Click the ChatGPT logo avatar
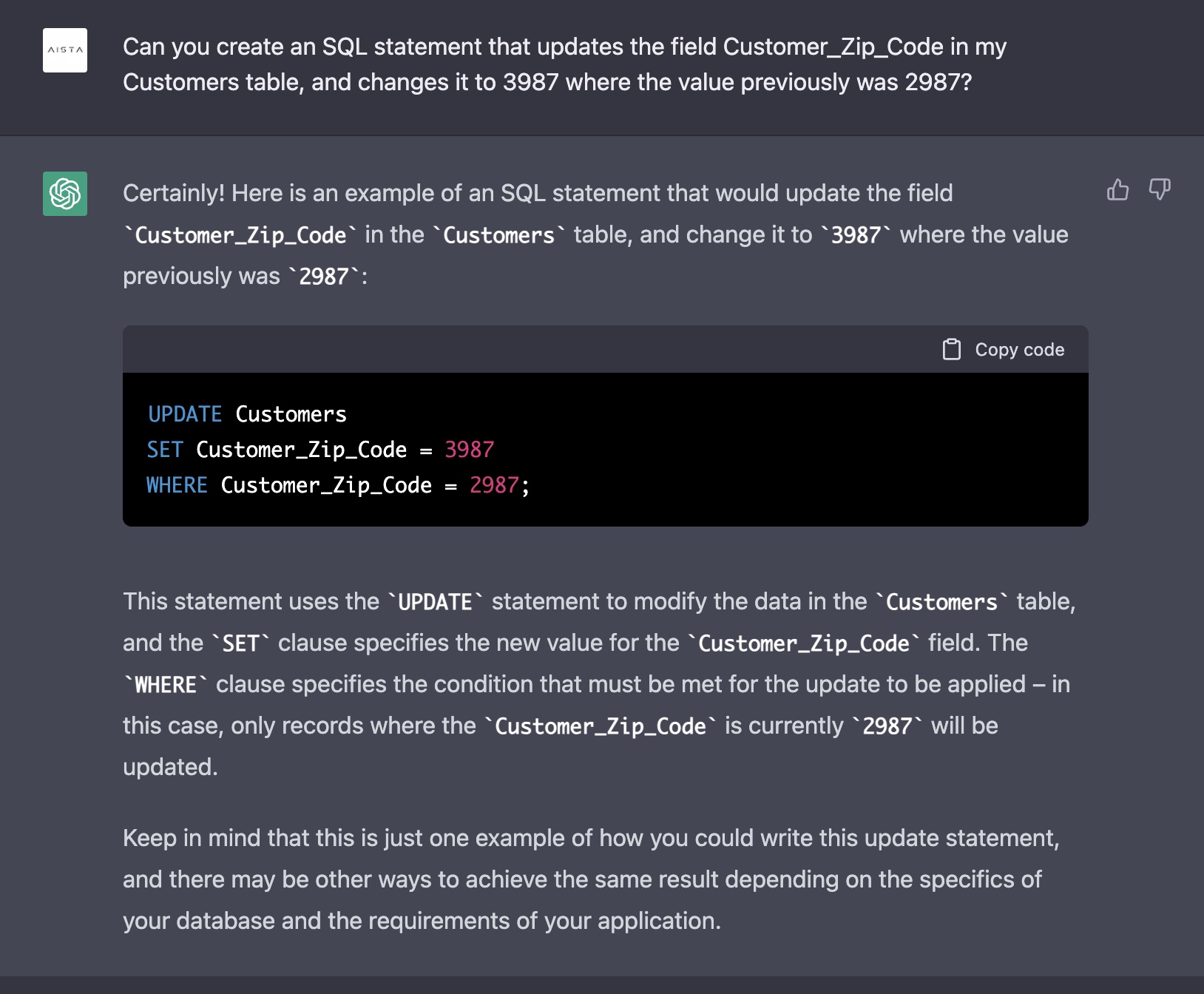This screenshot has height=994, width=1204. (65, 194)
